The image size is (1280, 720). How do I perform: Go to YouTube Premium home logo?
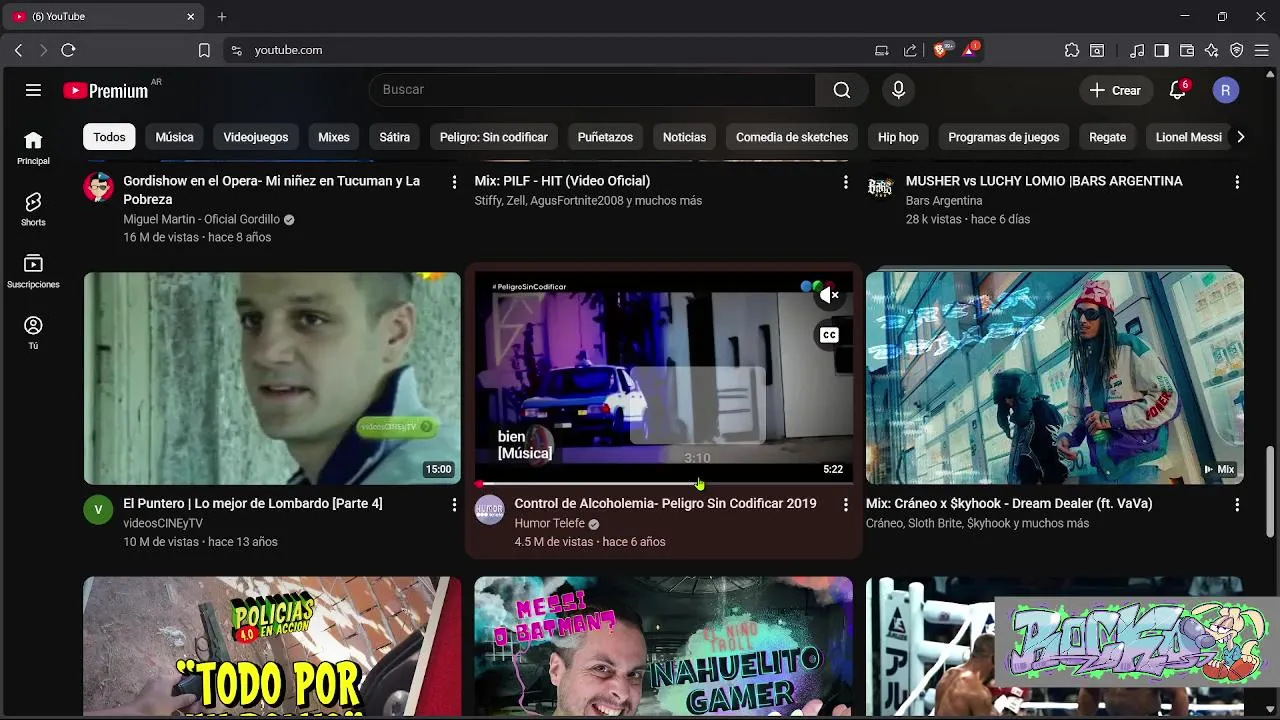[x=106, y=91]
